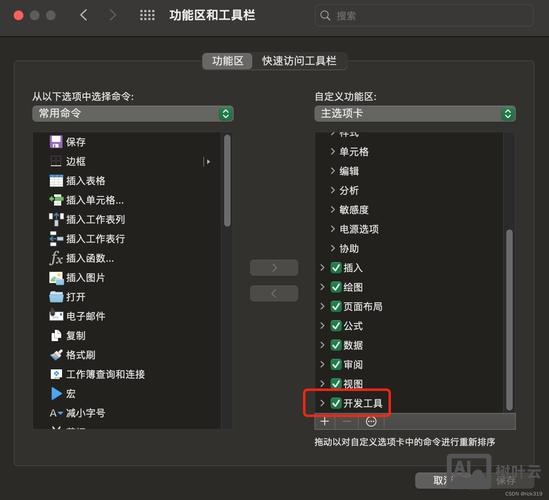
Task: Uncheck the Insert (插入) tab checkbox
Action: click(x=336, y=268)
